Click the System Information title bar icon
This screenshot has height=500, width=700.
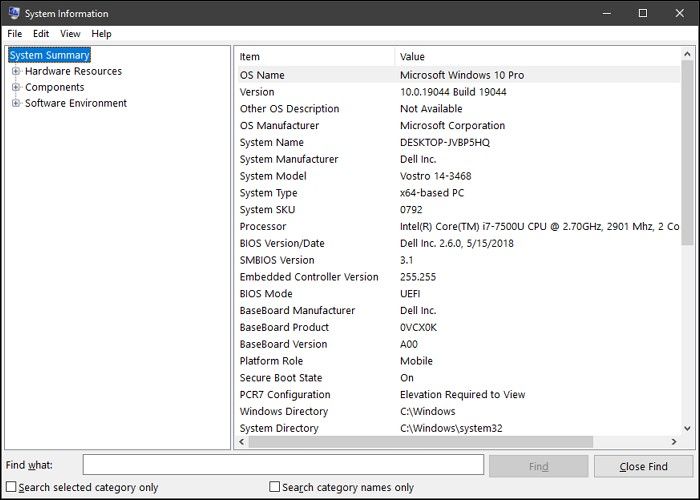click(x=13, y=13)
